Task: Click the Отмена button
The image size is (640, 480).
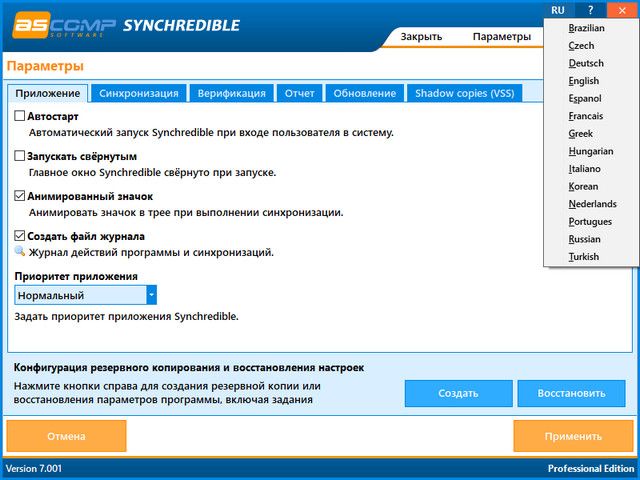Action: [x=66, y=436]
